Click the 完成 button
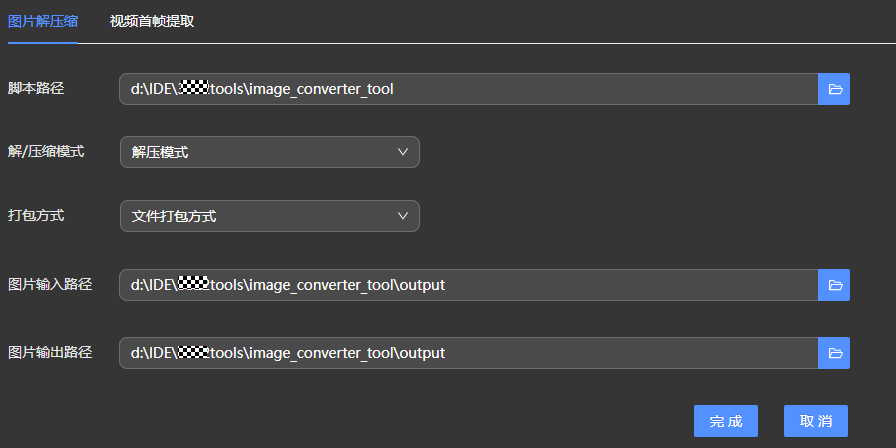896x448 pixels. click(726, 421)
